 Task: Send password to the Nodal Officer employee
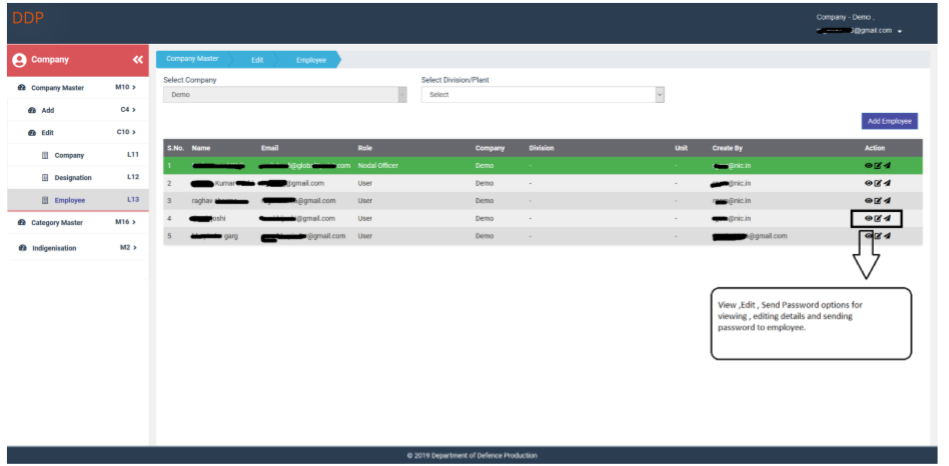[x=887, y=166]
